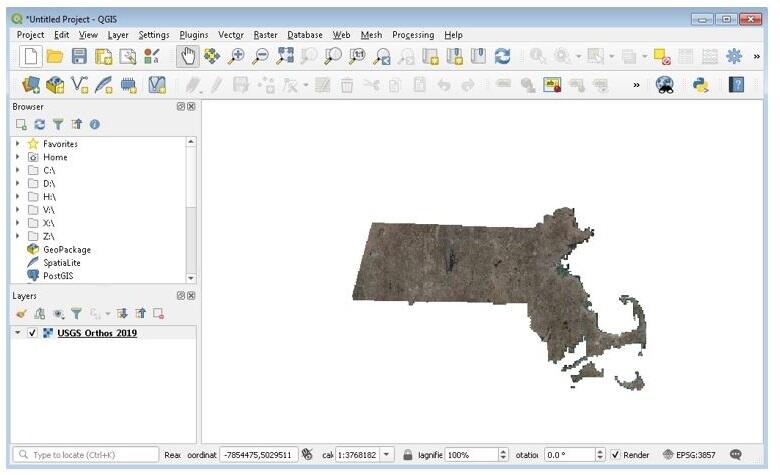Select the Pan Map hand tool
Screen dimensions: 780x475
(187, 58)
